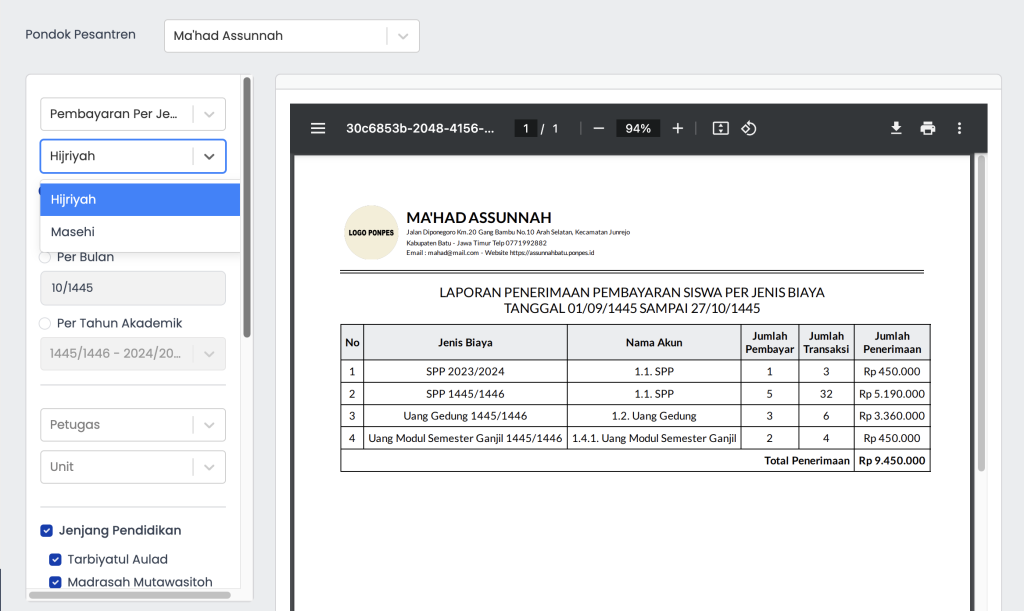Click the Jumlah Transaksi column header
The image size is (1024, 611).
(x=826, y=343)
